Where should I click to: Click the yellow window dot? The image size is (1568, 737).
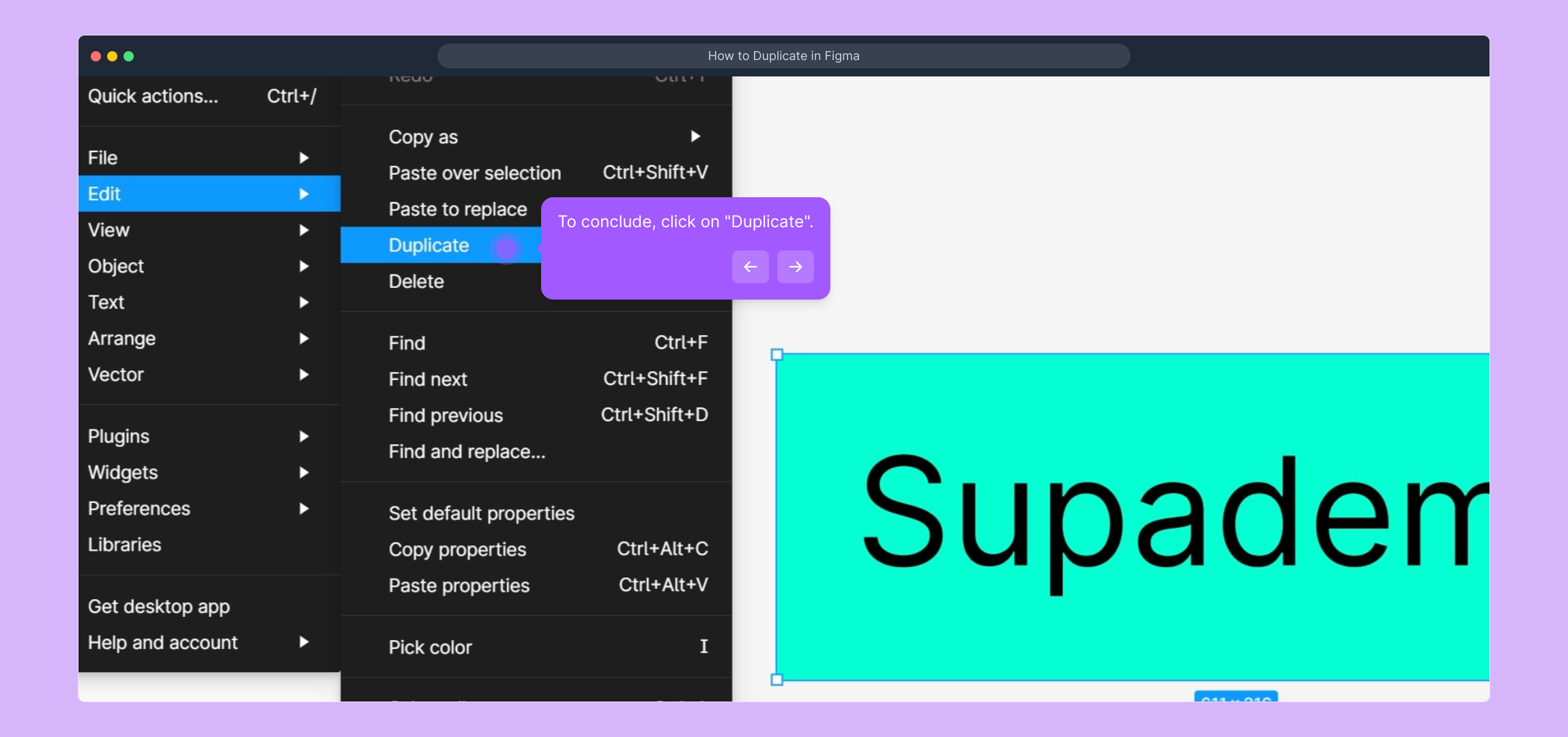(x=113, y=56)
